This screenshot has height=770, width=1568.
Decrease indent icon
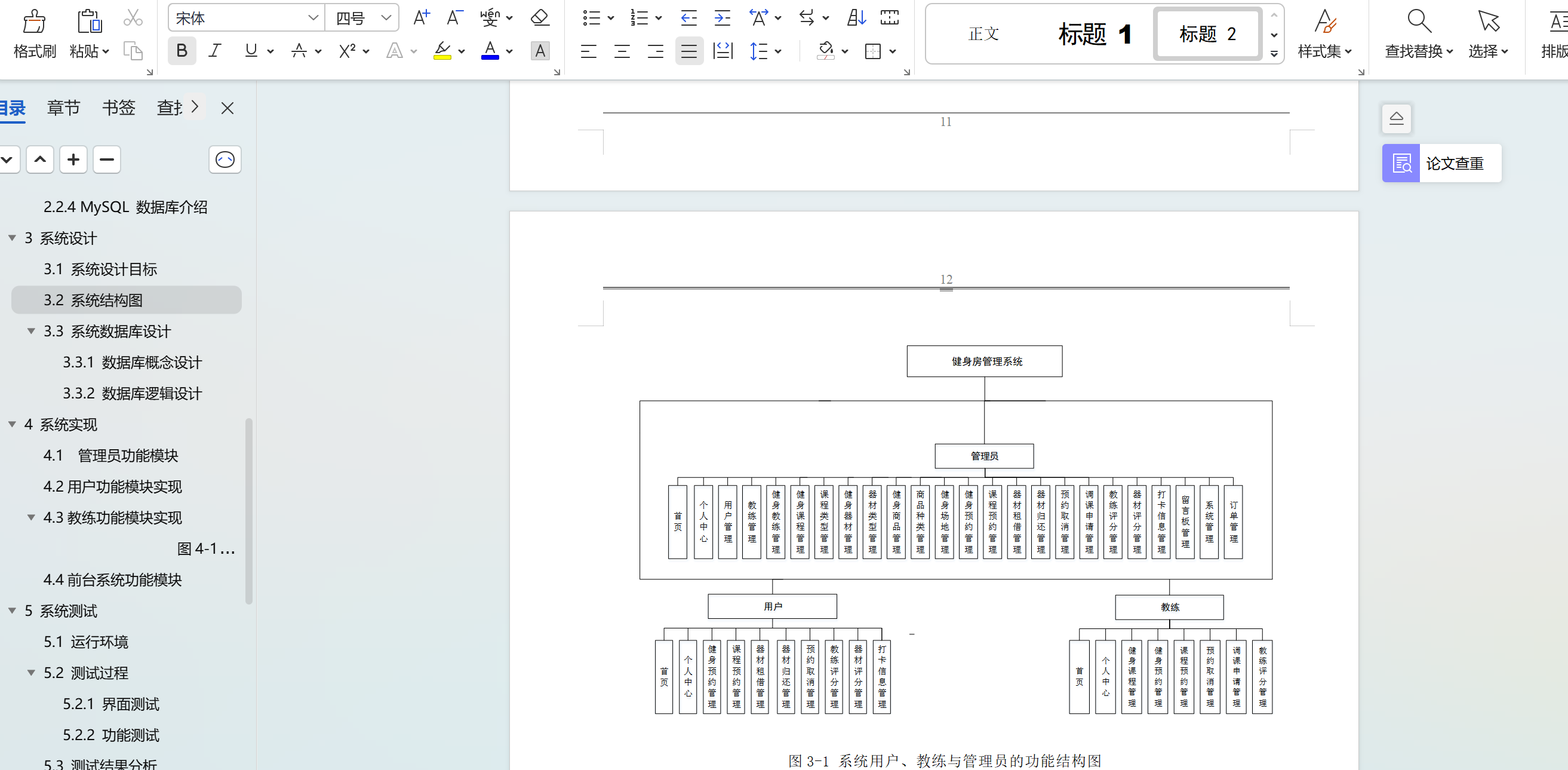coord(688,18)
